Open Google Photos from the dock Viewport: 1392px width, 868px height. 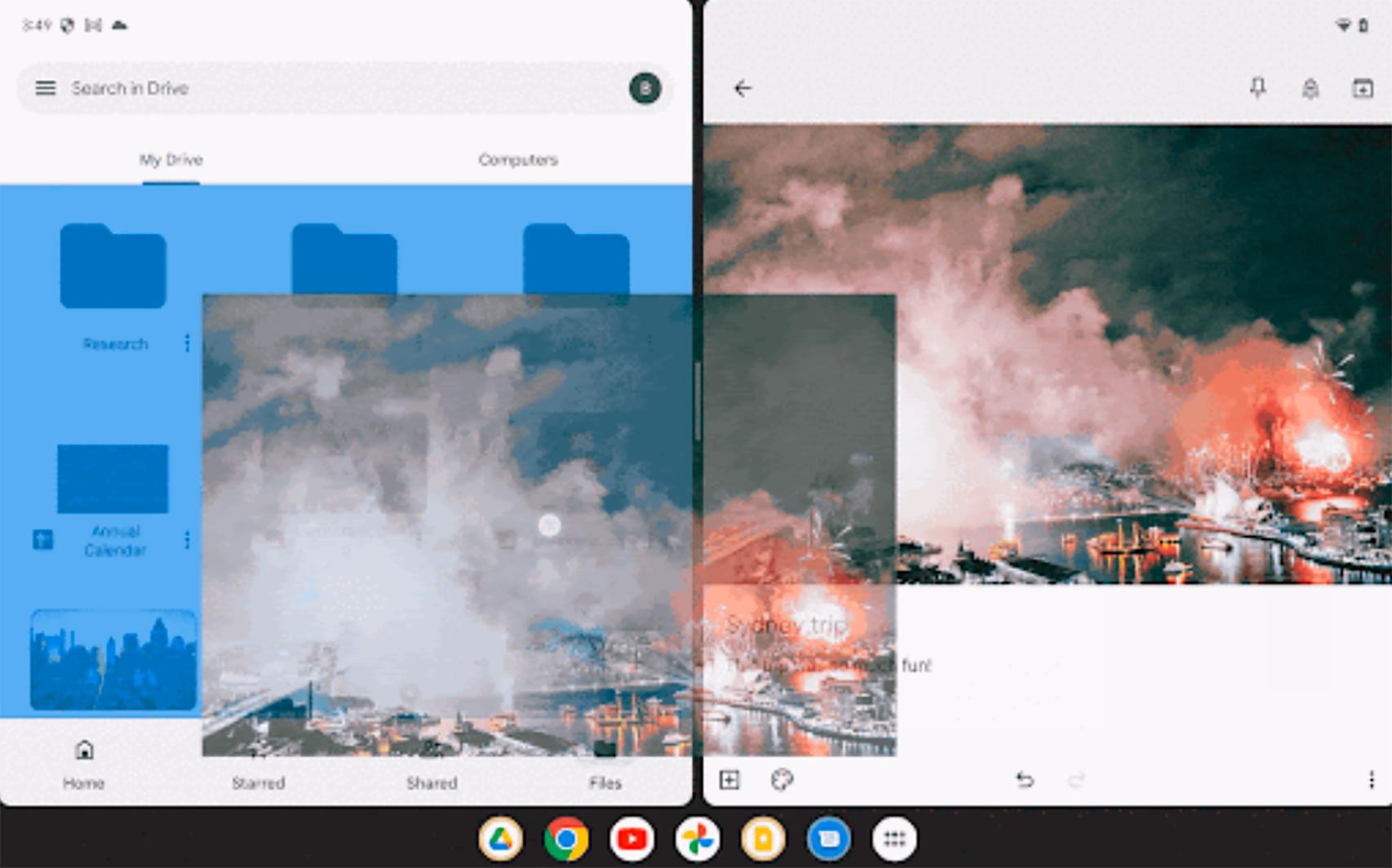699,836
